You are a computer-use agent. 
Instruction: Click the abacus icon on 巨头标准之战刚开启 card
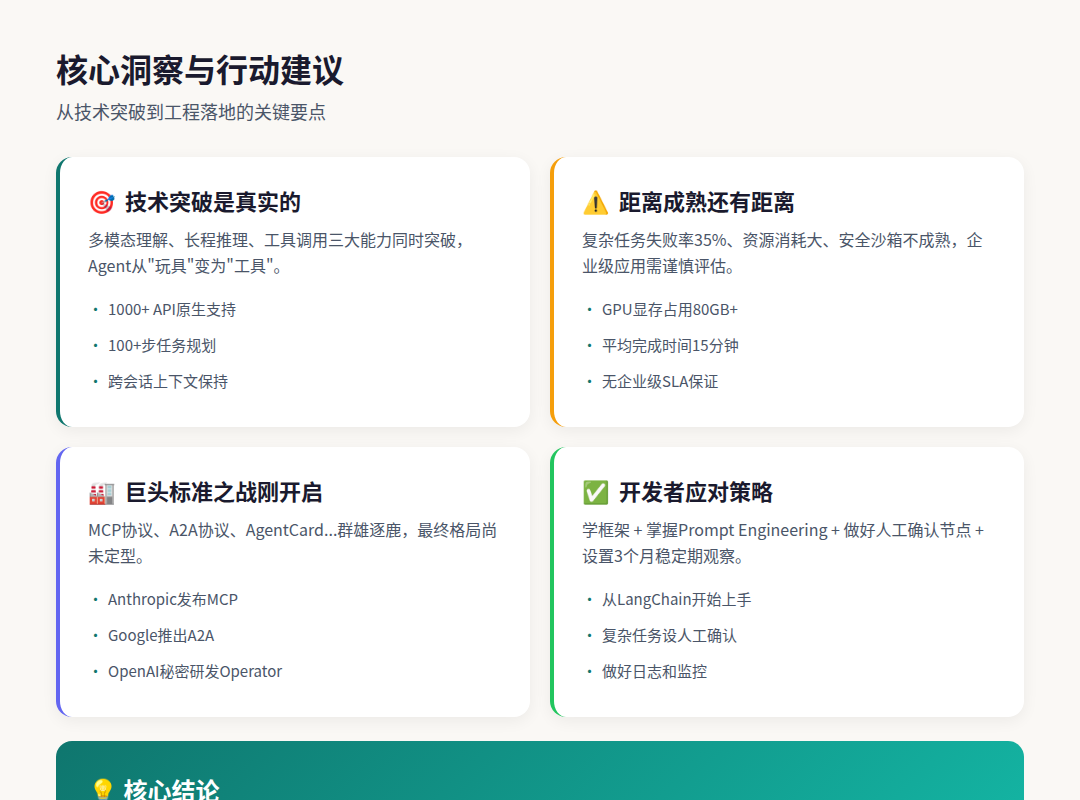(101, 492)
